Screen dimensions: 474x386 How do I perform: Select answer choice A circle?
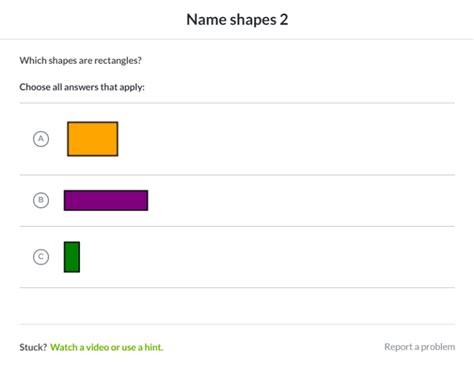tap(41, 139)
